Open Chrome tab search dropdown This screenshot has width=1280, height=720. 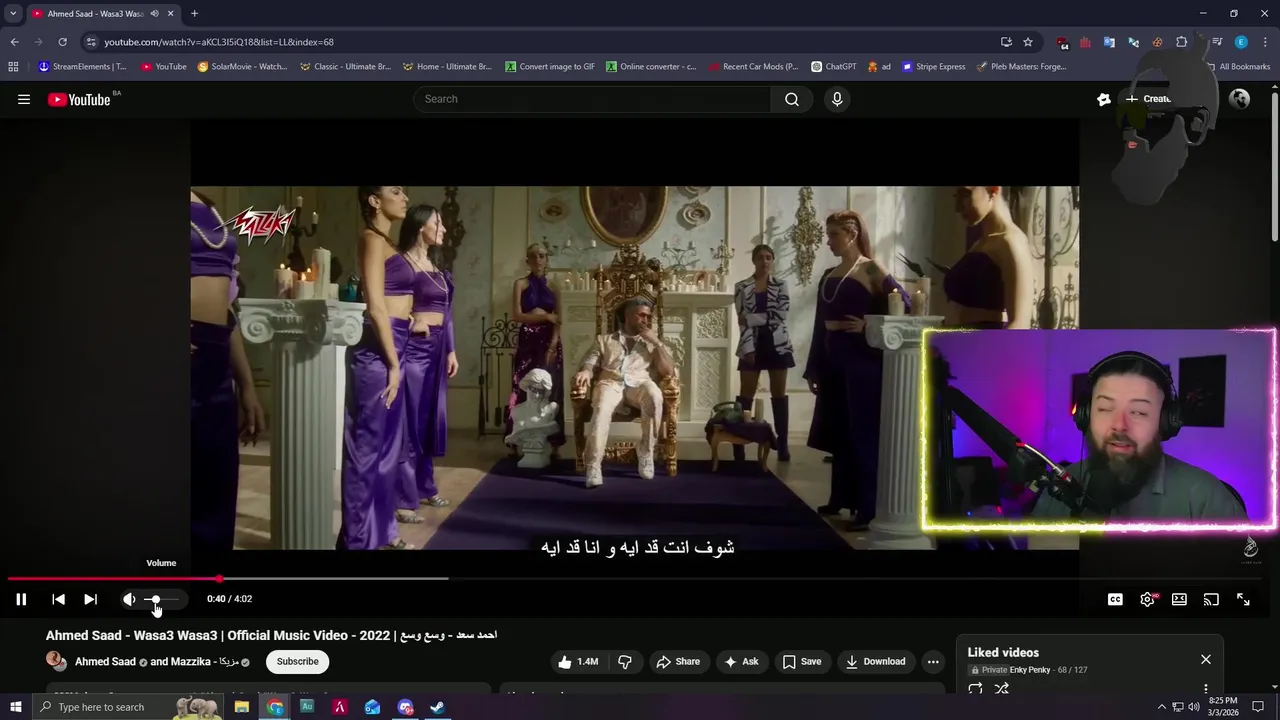click(13, 14)
